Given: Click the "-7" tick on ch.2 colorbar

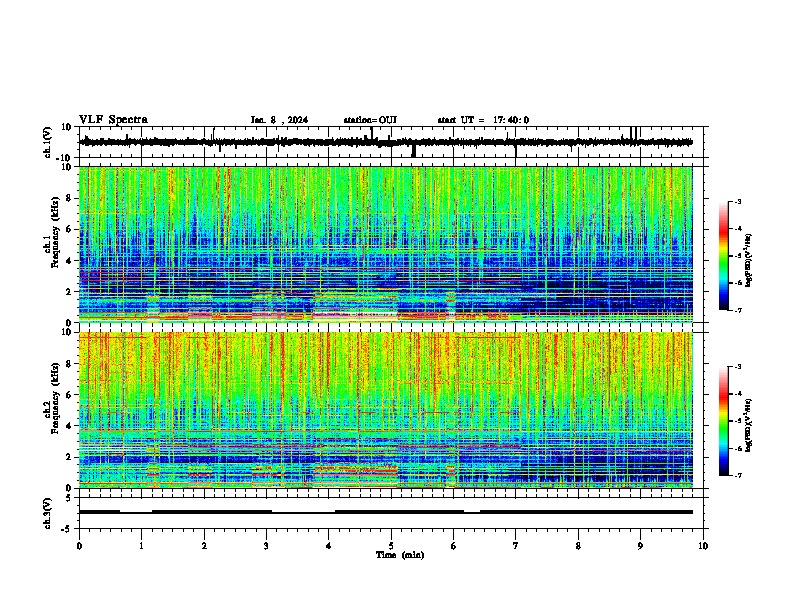Looking at the screenshot, I should coord(738,475).
